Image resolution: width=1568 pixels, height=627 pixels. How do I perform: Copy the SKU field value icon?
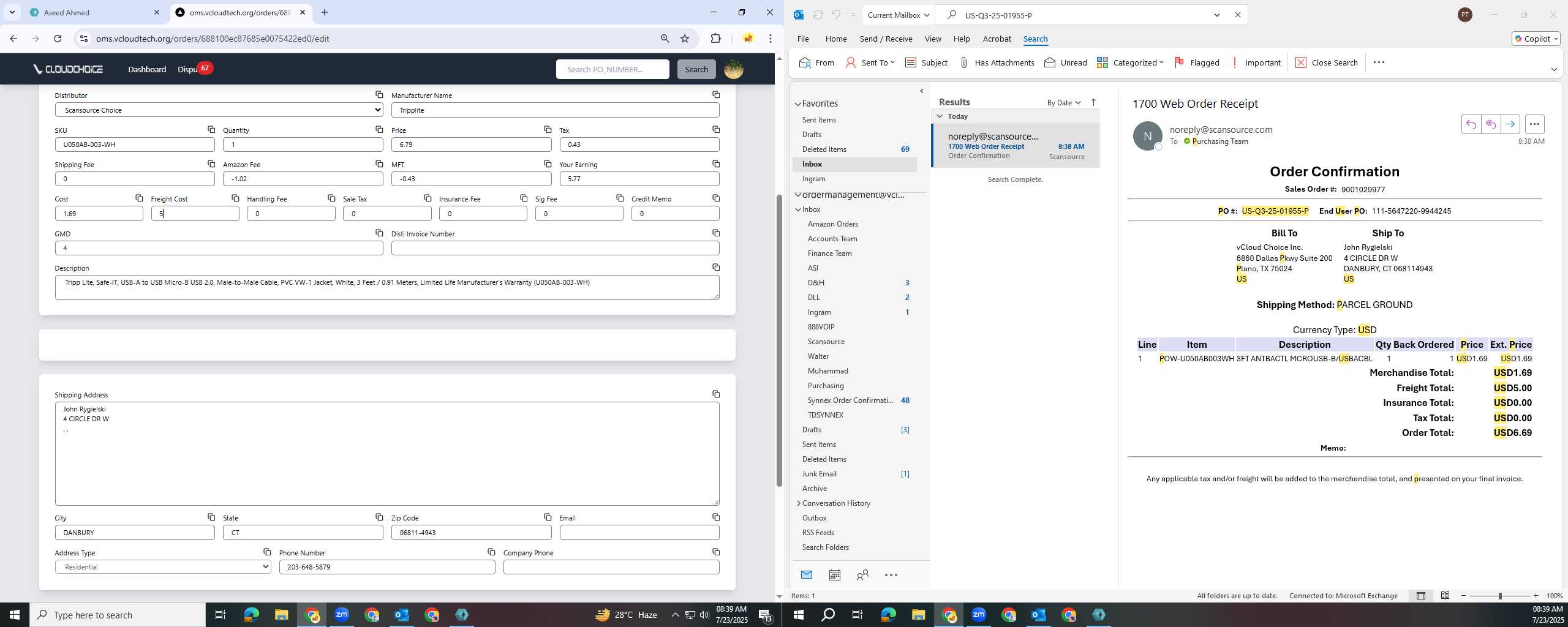(x=211, y=129)
